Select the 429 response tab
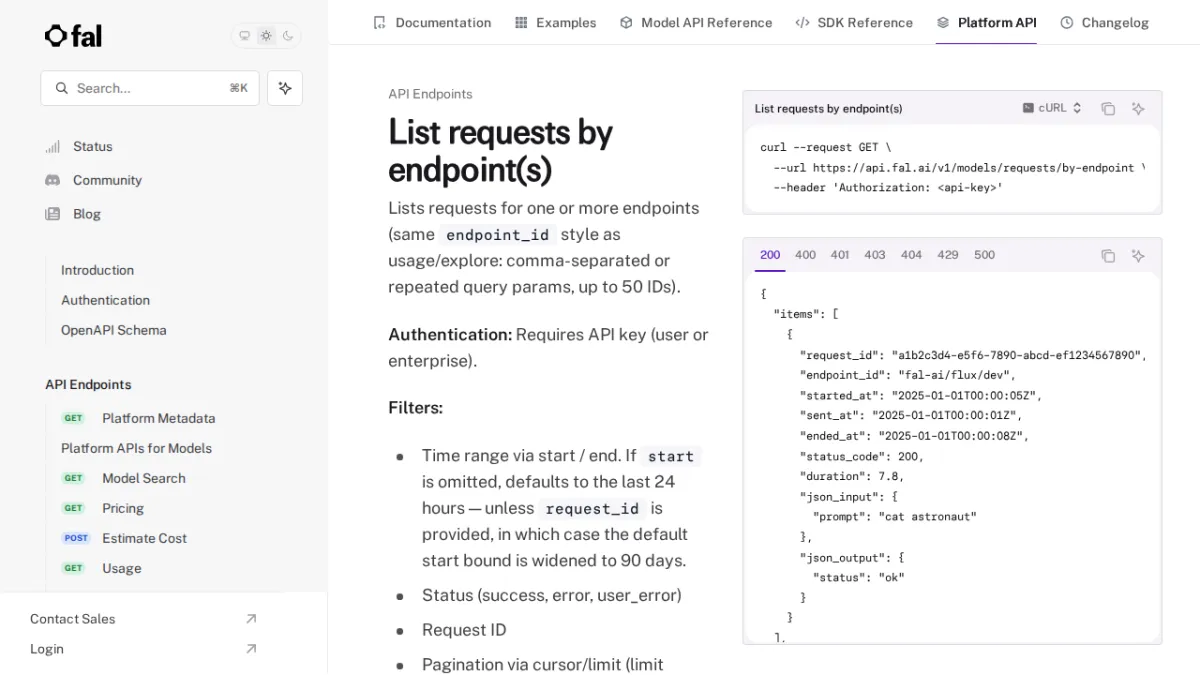The height and width of the screenshot is (675, 1200). [x=948, y=255]
